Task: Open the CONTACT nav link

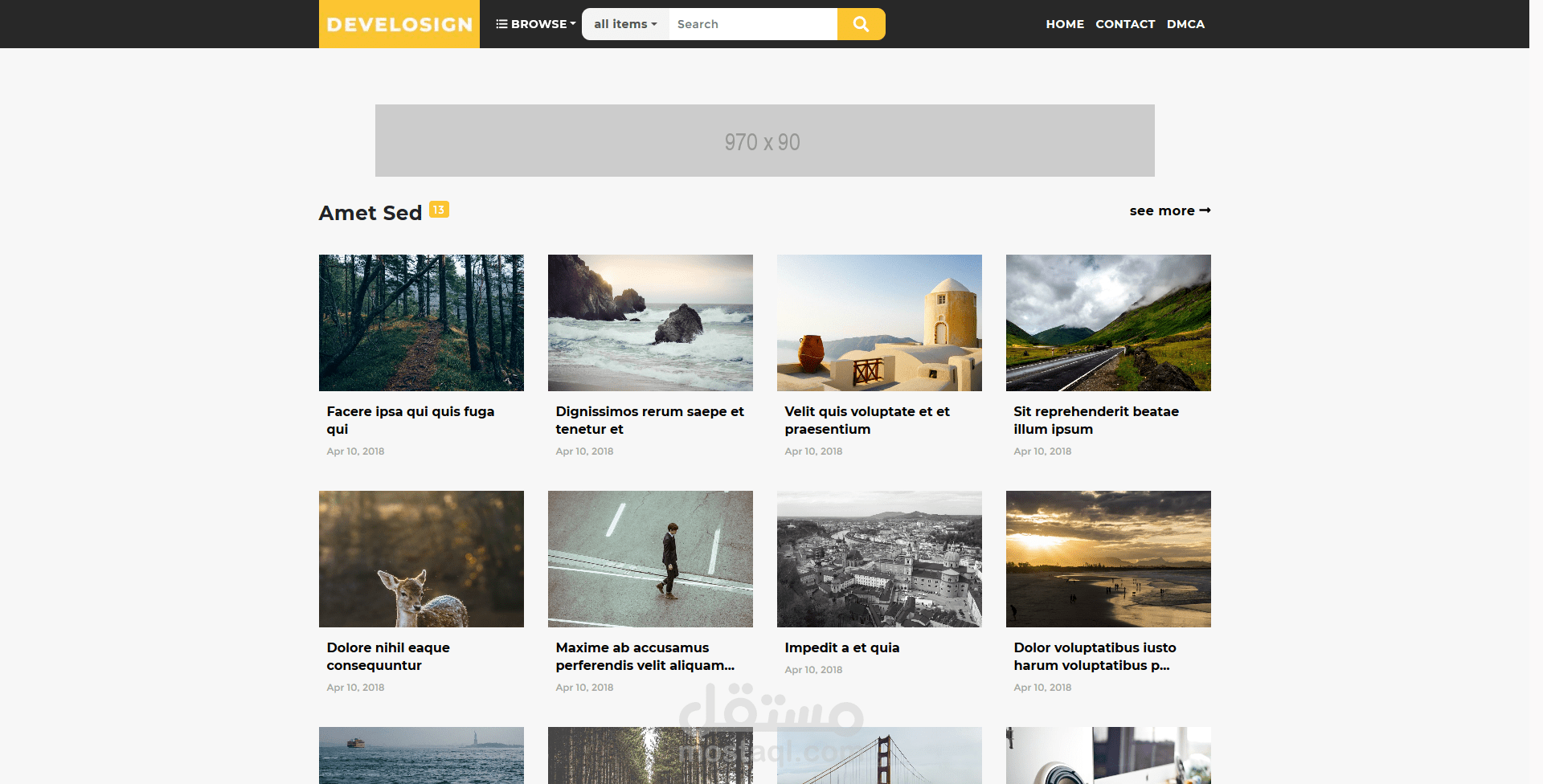Action: coord(1125,24)
